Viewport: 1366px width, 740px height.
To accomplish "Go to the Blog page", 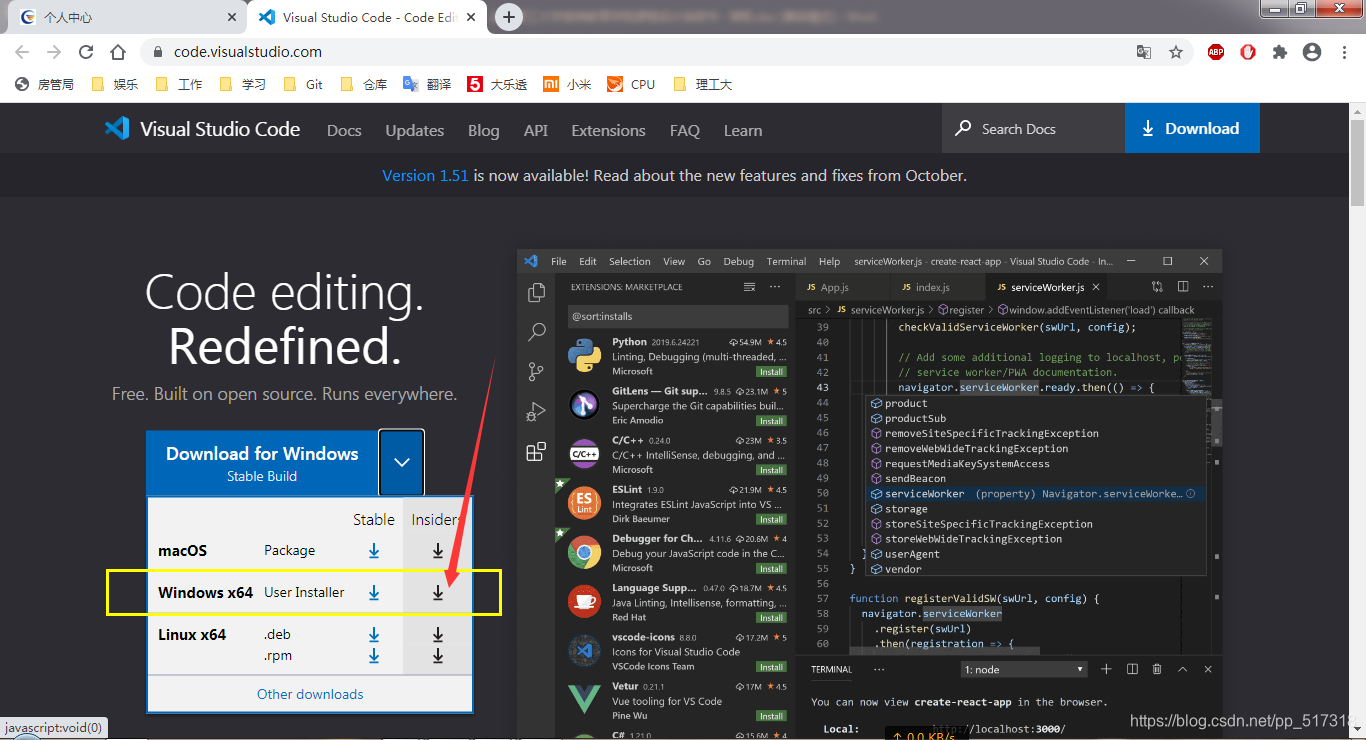I will [483, 131].
